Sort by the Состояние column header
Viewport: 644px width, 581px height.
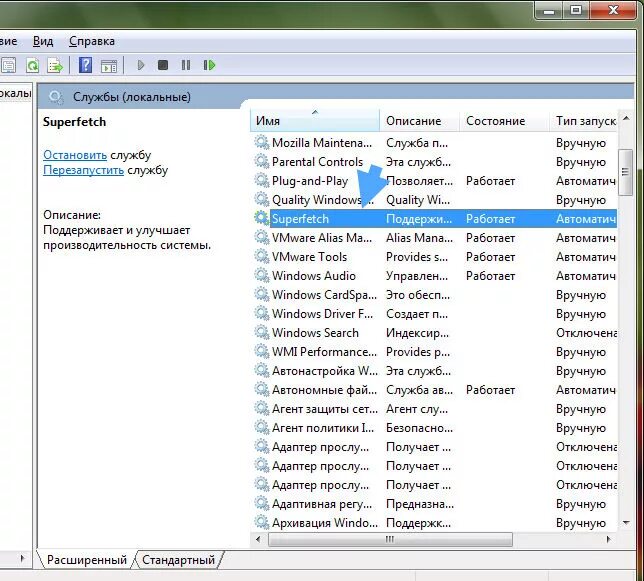(504, 121)
